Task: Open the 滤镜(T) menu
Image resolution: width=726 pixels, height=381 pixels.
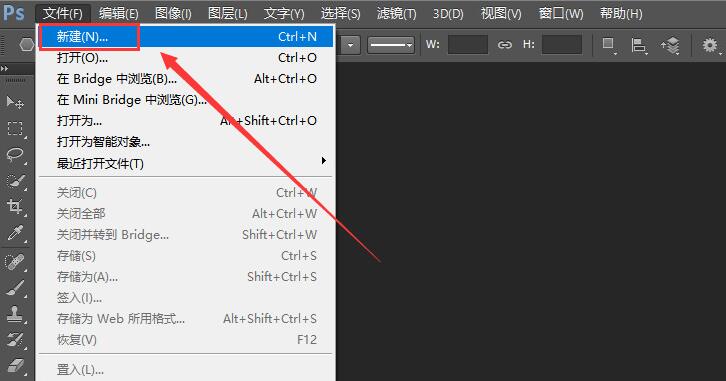Action: (396, 13)
